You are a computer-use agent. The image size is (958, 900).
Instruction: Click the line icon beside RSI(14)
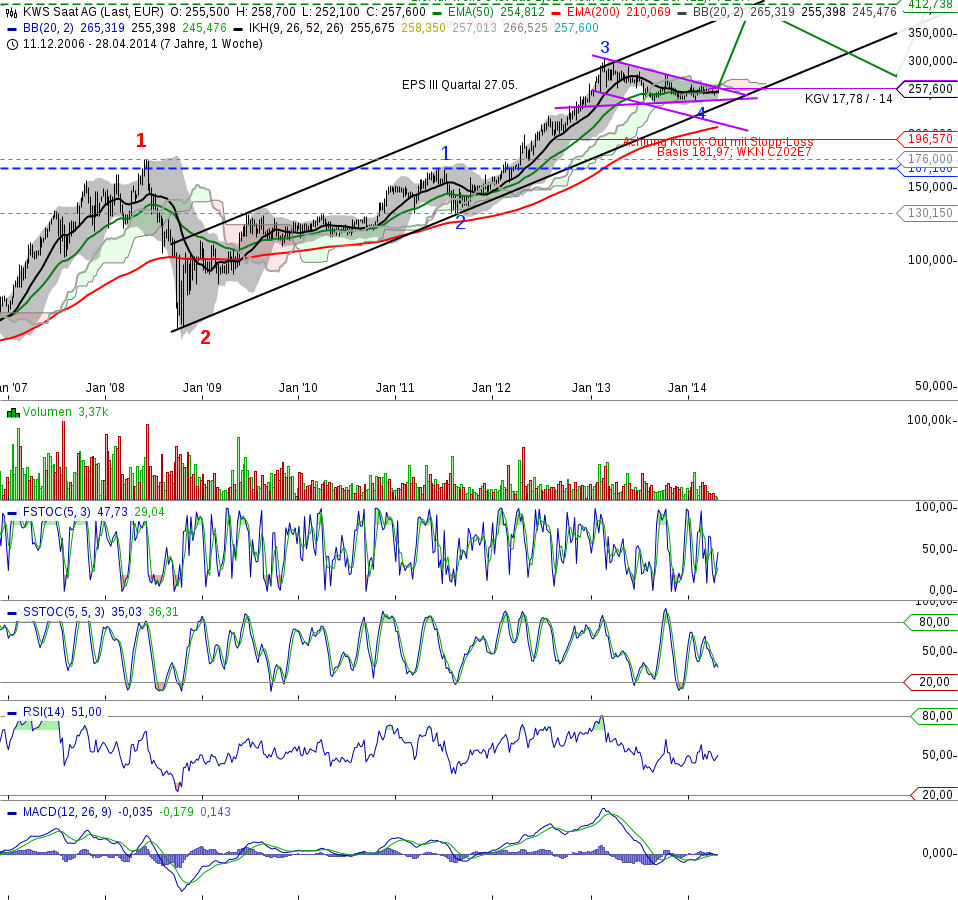click(12, 711)
